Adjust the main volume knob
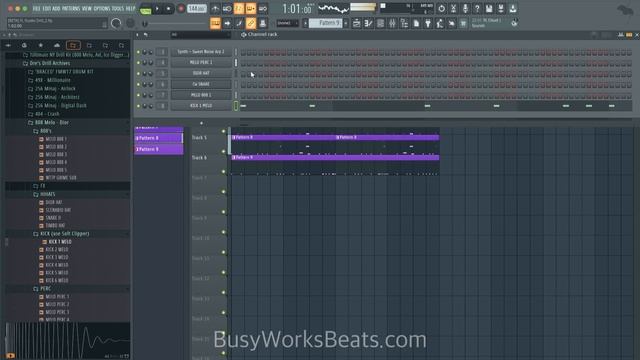The width and height of the screenshot is (640, 360). click(116, 24)
